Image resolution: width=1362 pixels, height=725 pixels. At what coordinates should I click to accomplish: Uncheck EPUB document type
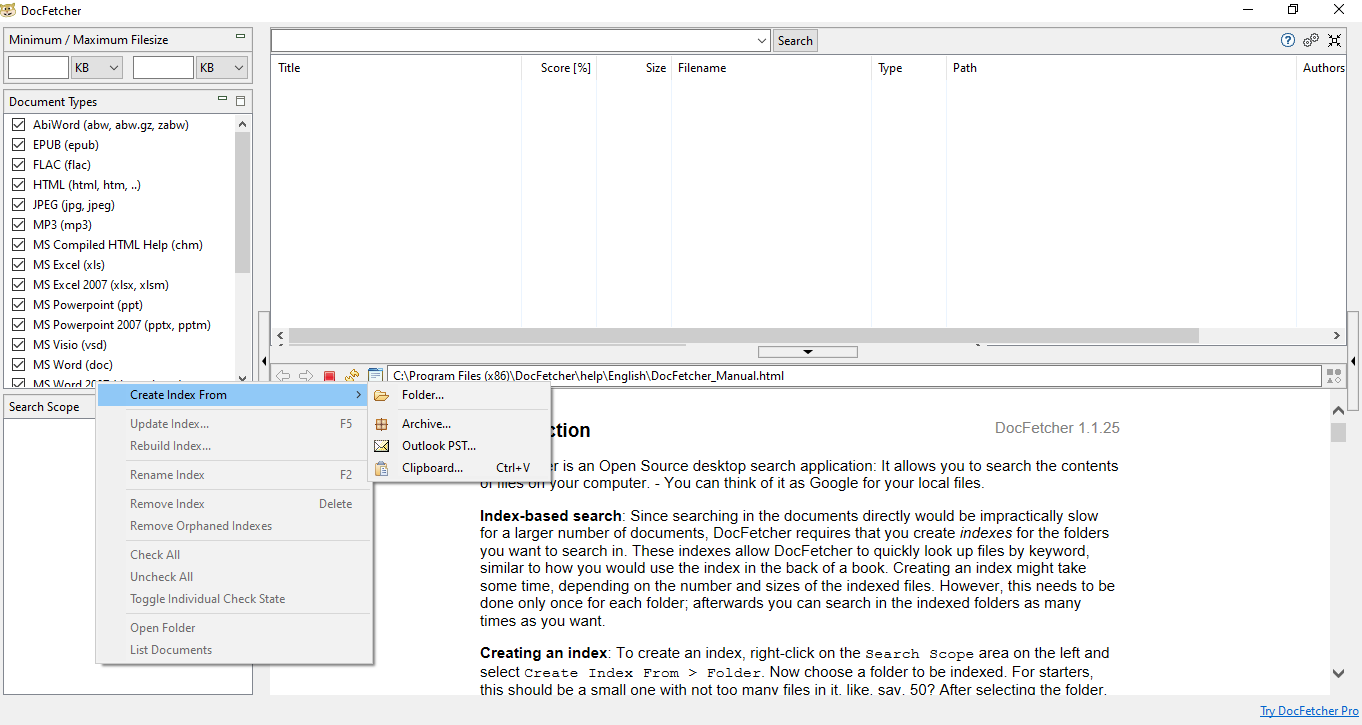click(x=18, y=145)
